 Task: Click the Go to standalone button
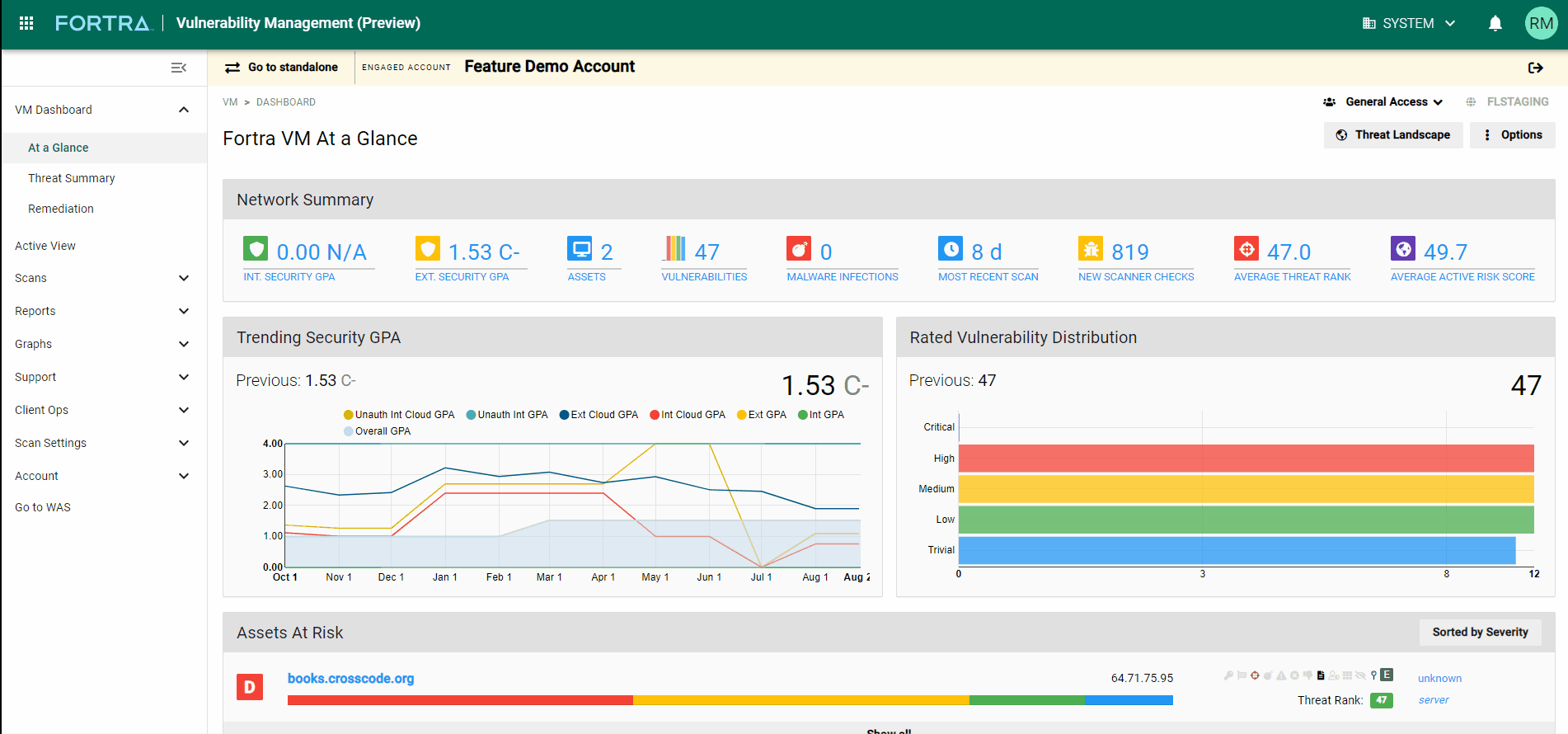(x=281, y=68)
